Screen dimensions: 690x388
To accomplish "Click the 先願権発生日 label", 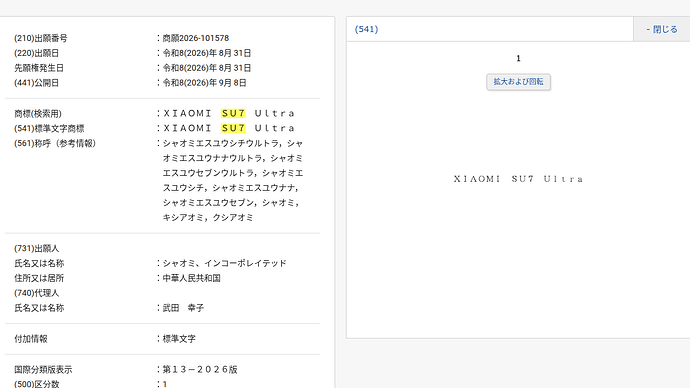I will (39, 68).
